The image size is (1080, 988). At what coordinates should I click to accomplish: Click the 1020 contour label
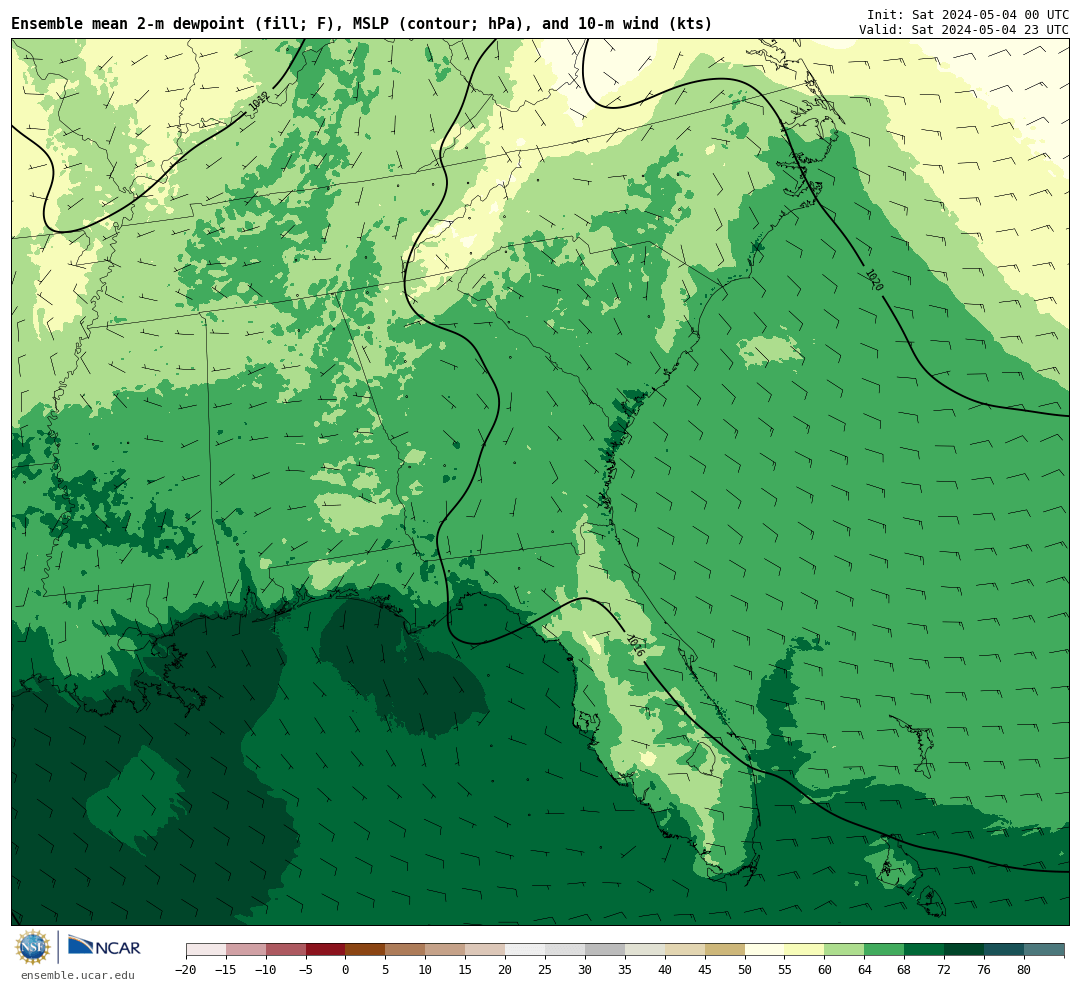[x=874, y=279]
